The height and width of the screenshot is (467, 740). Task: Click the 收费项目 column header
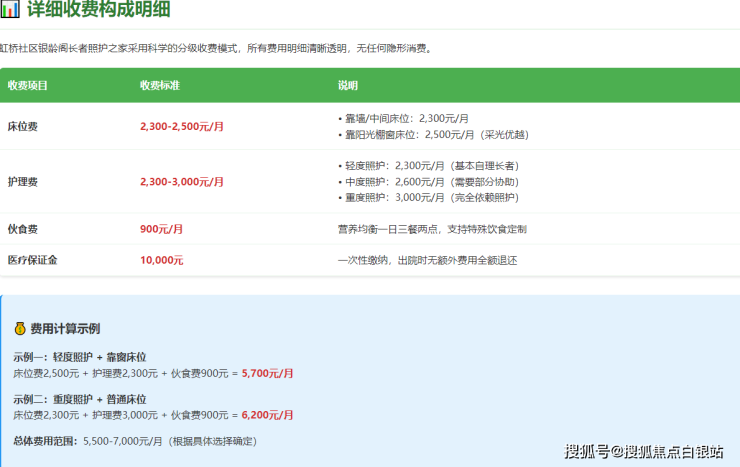[27, 85]
